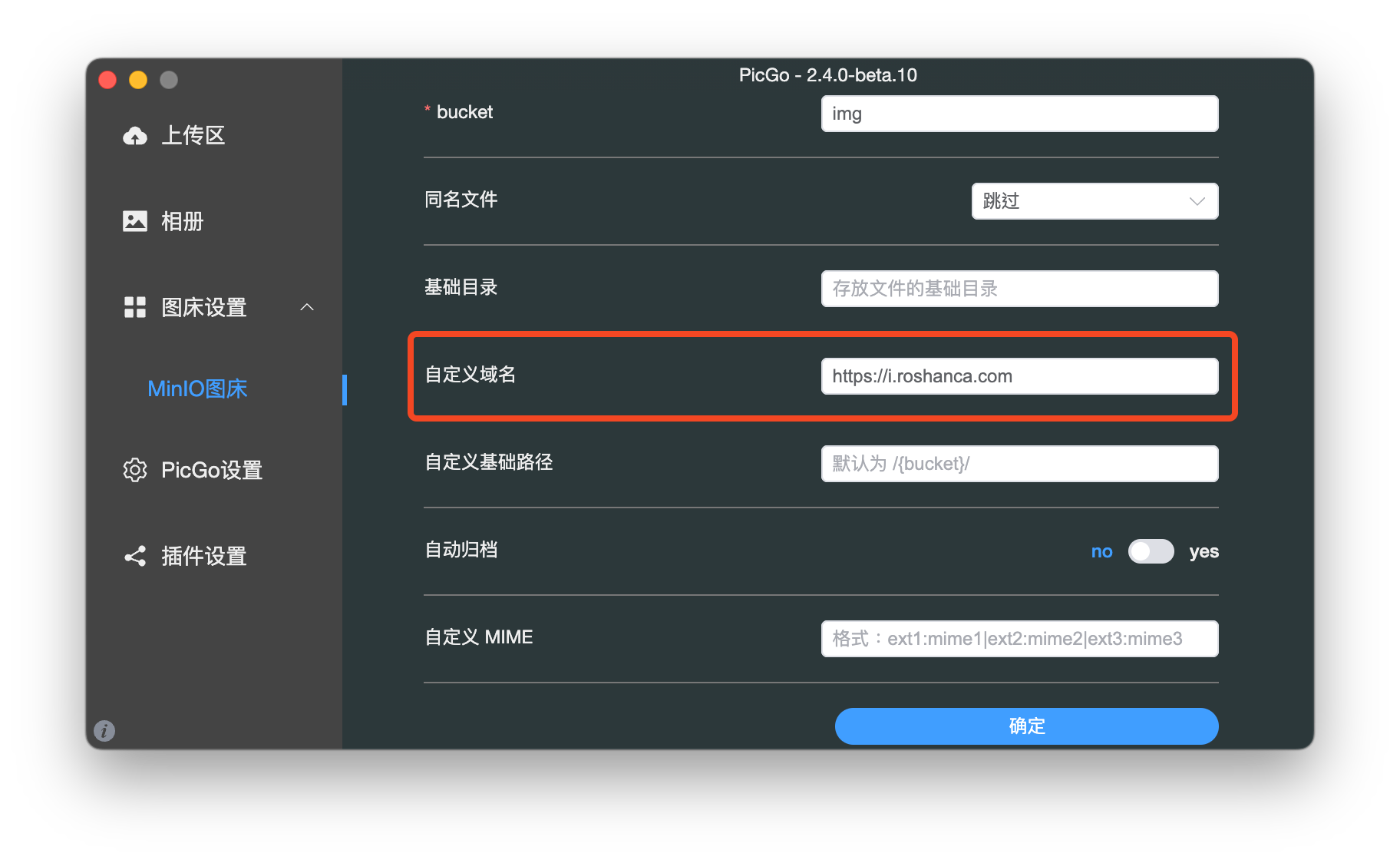Open the info icon at bottom left
1400x863 pixels.
pyautogui.click(x=104, y=730)
